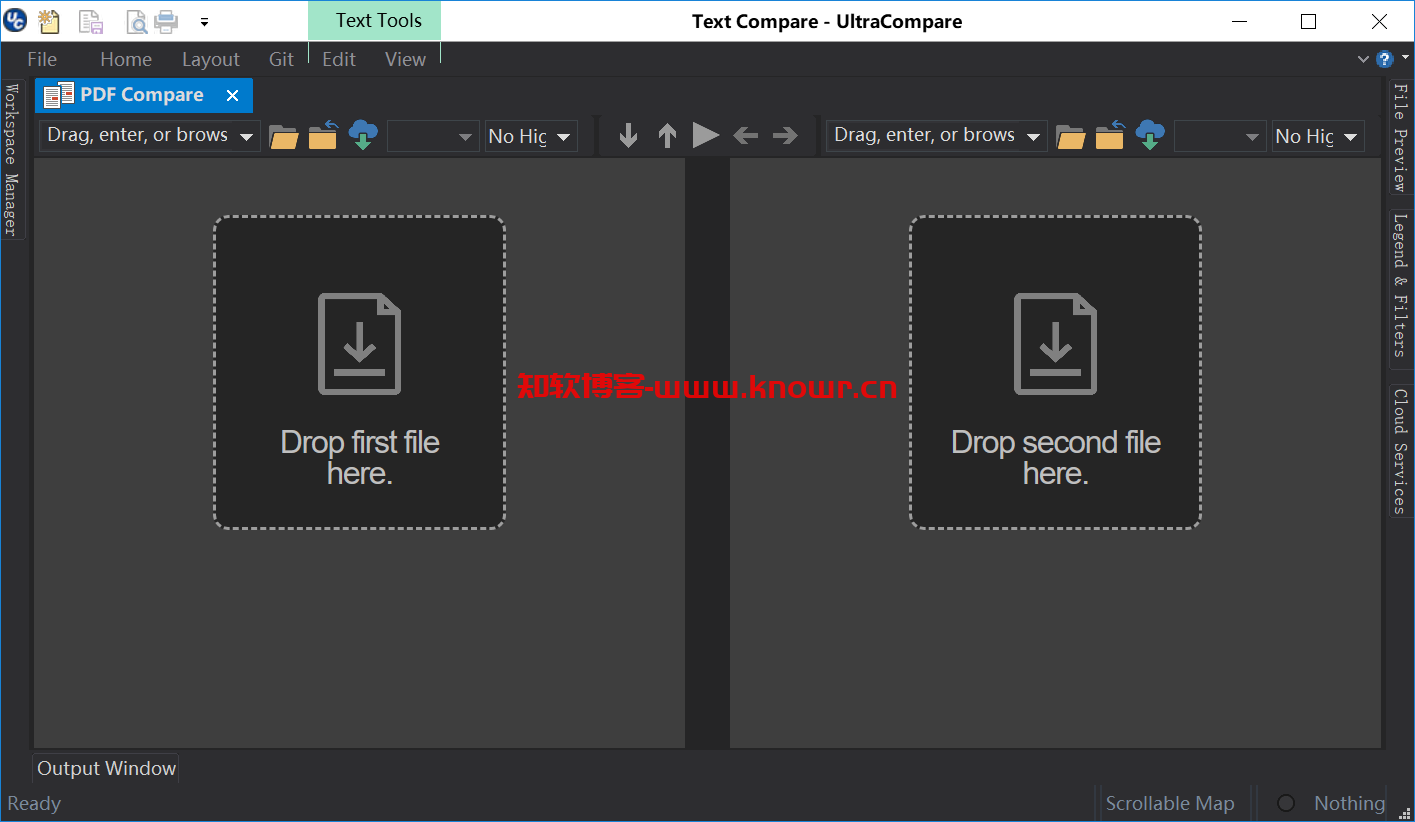
Task: Reload the second file with folder-arrow icon
Action: [1110, 135]
